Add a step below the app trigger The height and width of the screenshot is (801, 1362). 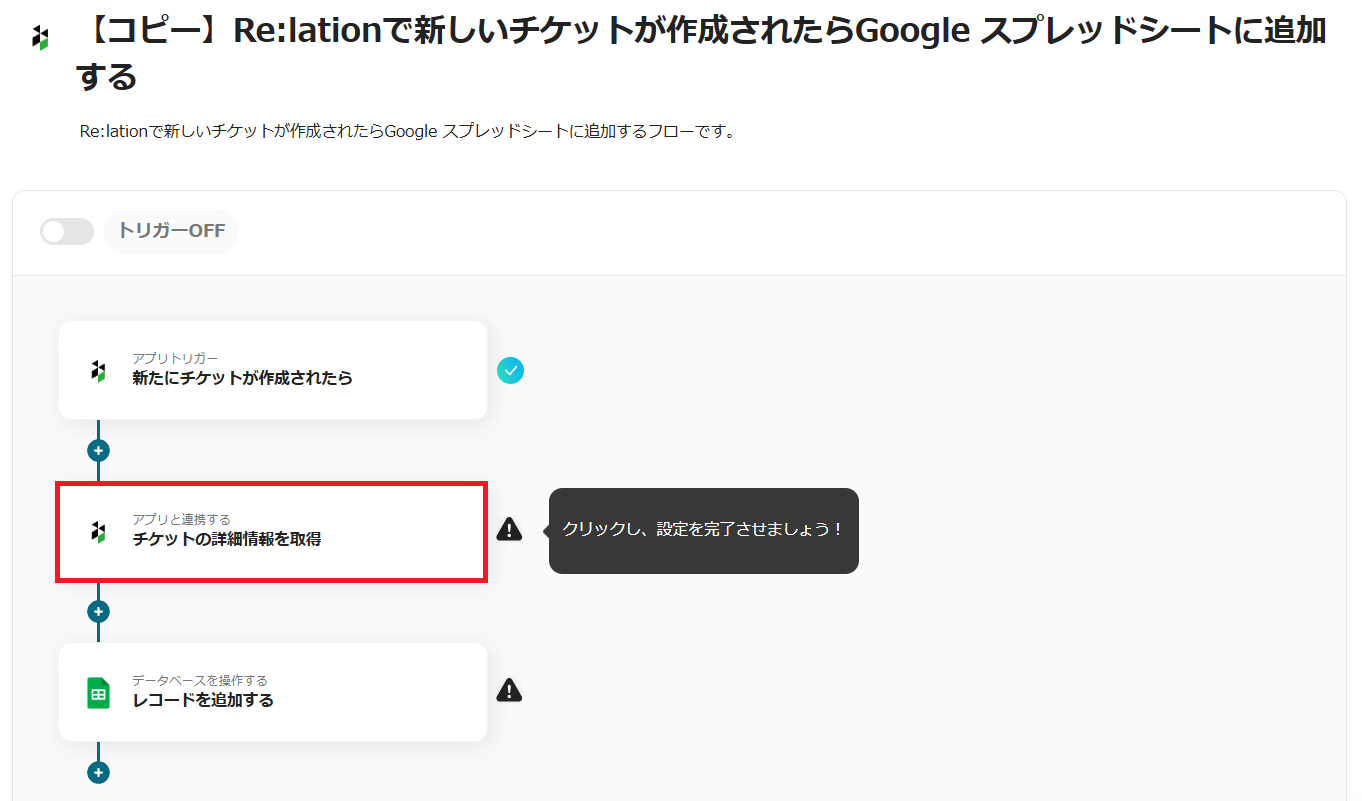click(x=98, y=451)
